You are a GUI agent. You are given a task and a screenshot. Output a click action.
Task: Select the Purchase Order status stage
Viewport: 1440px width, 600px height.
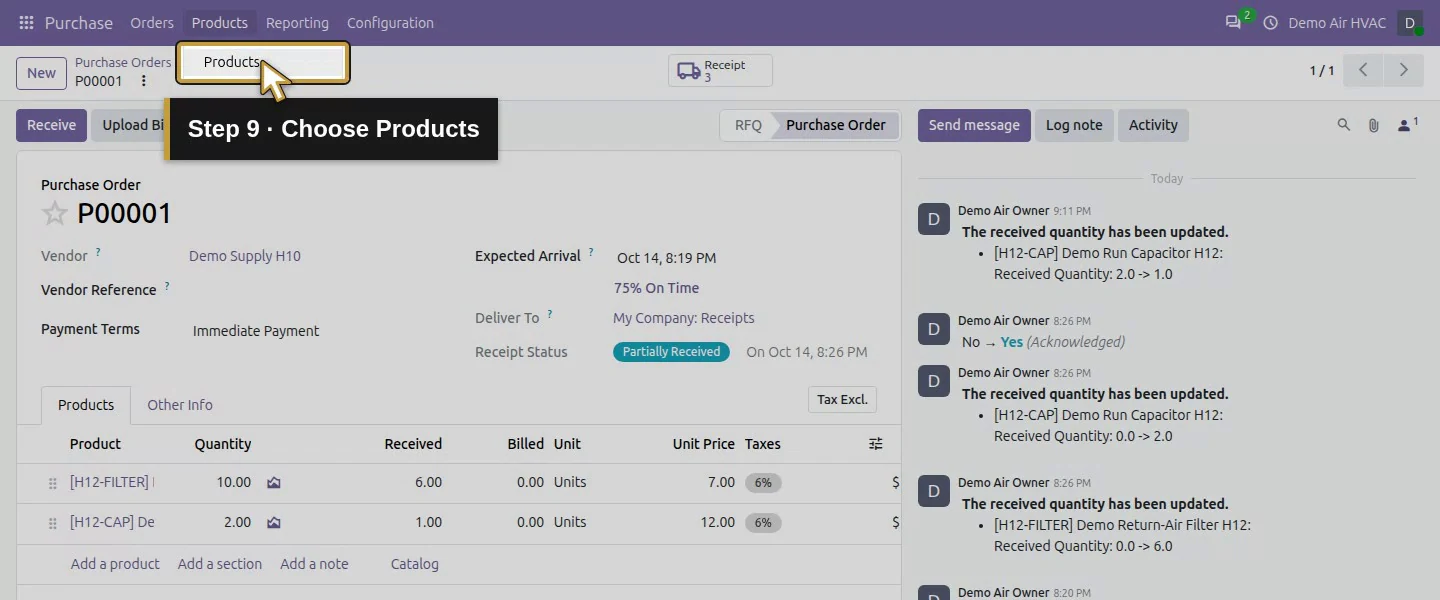pos(836,125)
